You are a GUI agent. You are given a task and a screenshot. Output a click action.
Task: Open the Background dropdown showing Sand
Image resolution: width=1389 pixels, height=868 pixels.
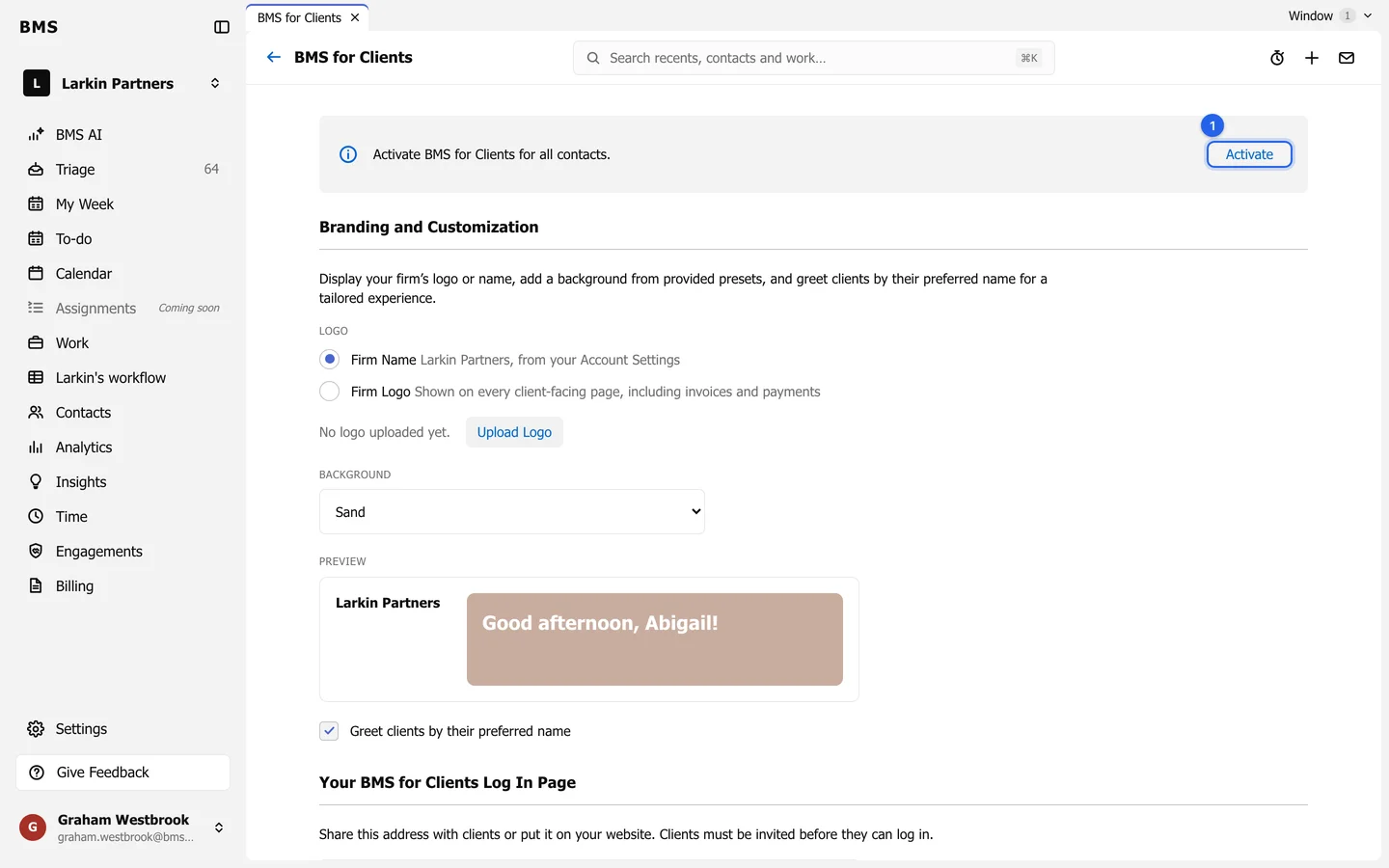(512, 512)
